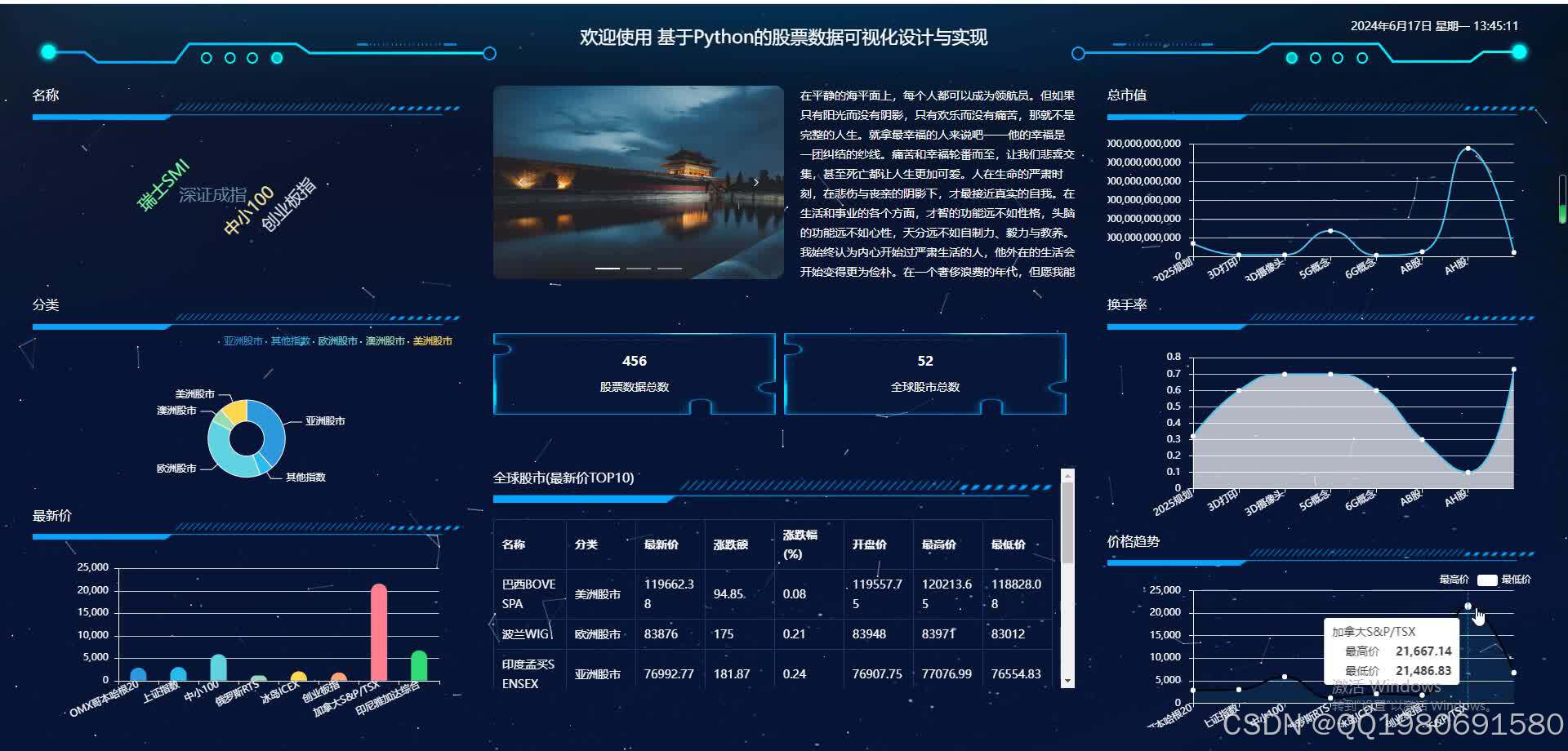
Task: Click the peak point in 总市值 line chart
Action: pyautogui.click(x=1466, y=149)
